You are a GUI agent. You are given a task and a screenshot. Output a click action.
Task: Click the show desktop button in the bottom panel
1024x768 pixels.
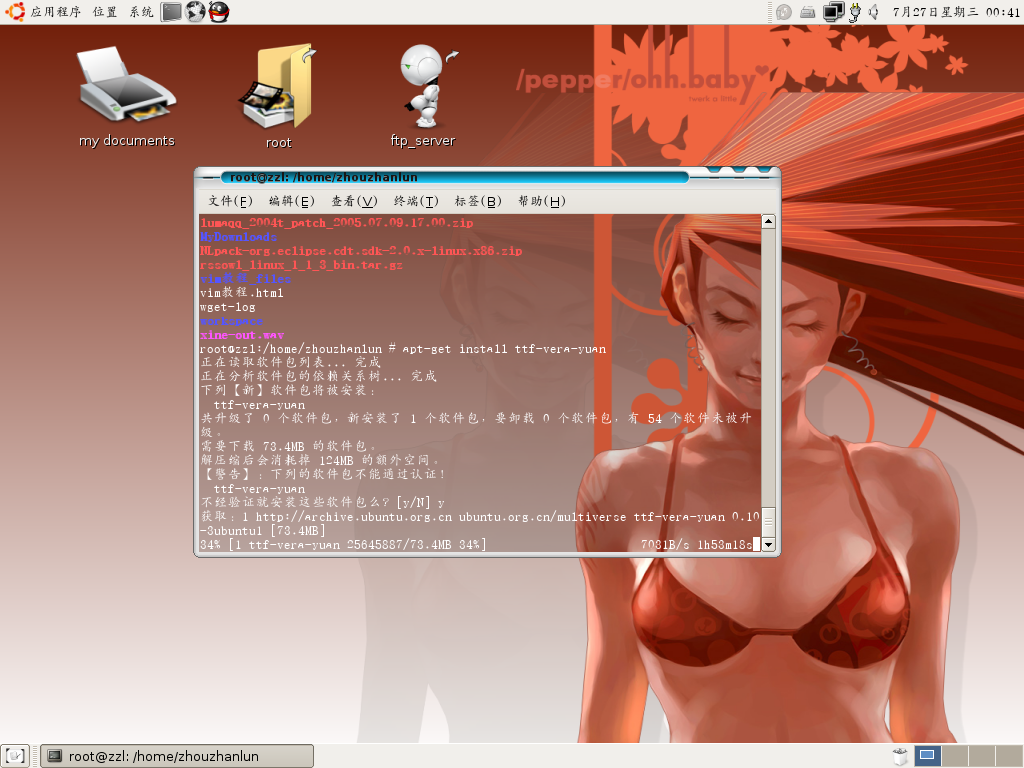(14, 756)
